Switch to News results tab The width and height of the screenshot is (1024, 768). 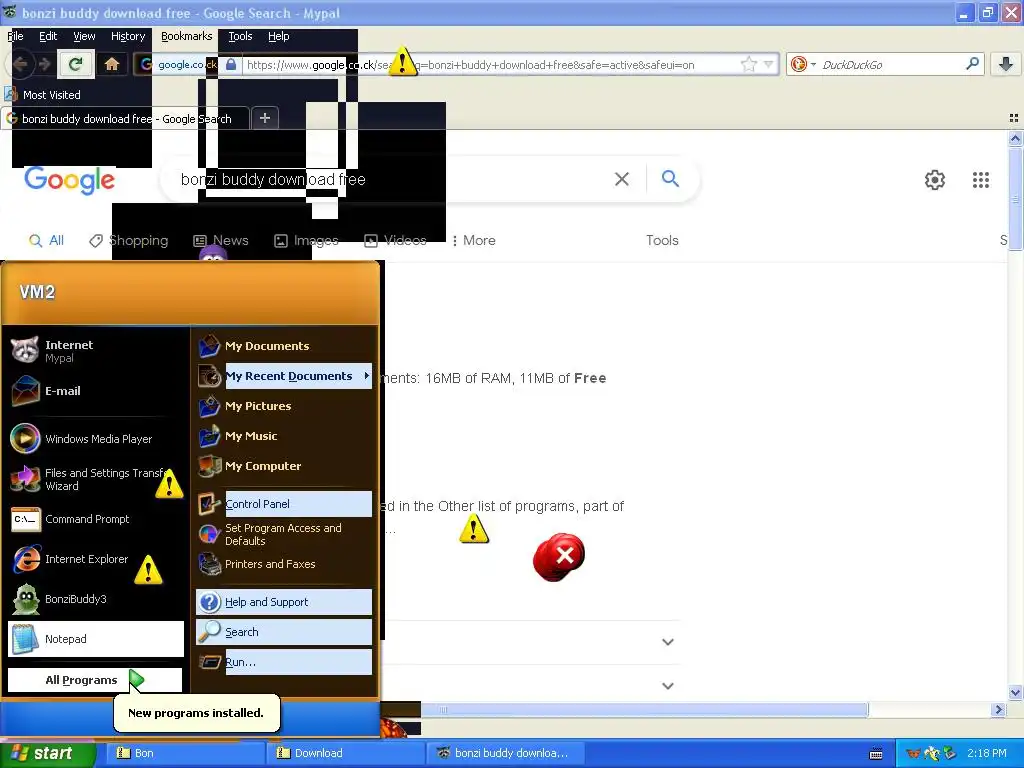point(221,240)
